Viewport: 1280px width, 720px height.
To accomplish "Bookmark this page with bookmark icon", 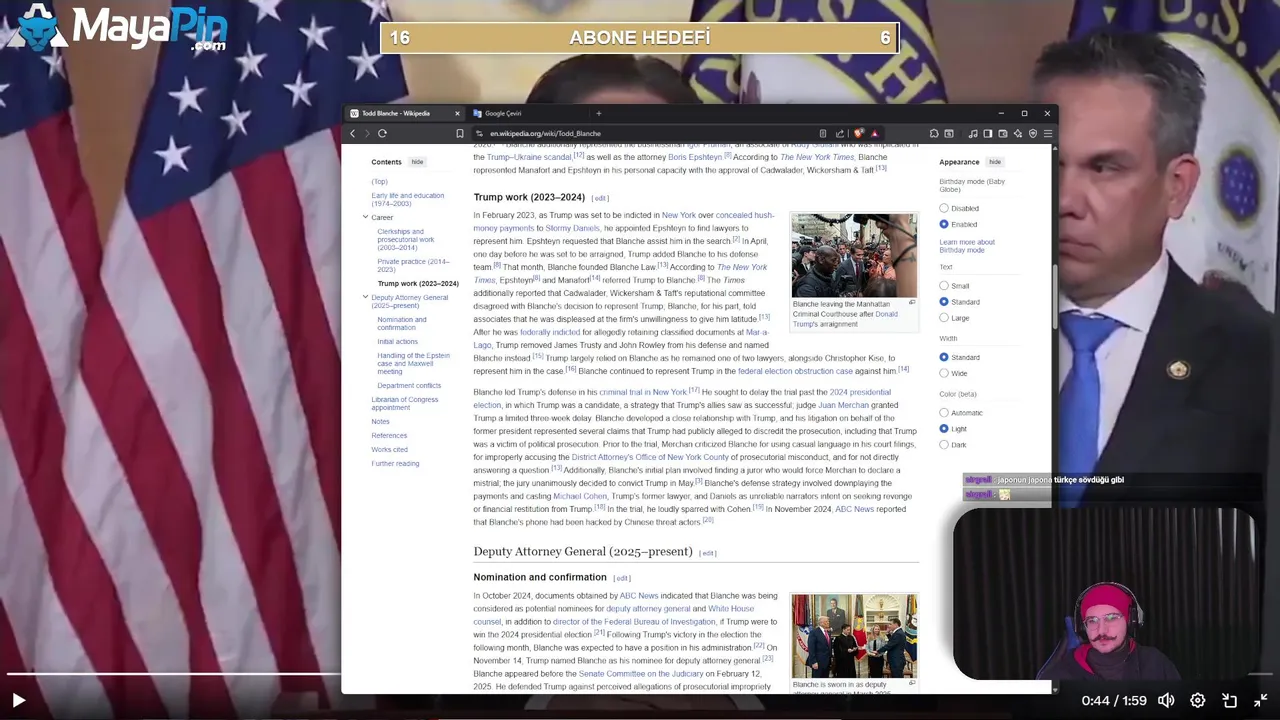I will [460, 133].
